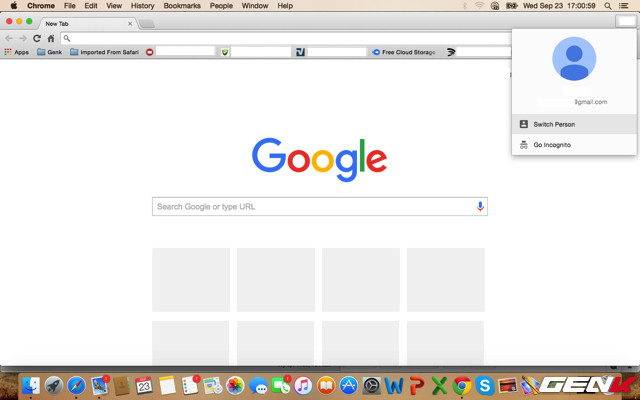This screenshot has height=400, width=640.
Task: Click the reload page icon
Action: pyautogui.click(x=37, y=38)
